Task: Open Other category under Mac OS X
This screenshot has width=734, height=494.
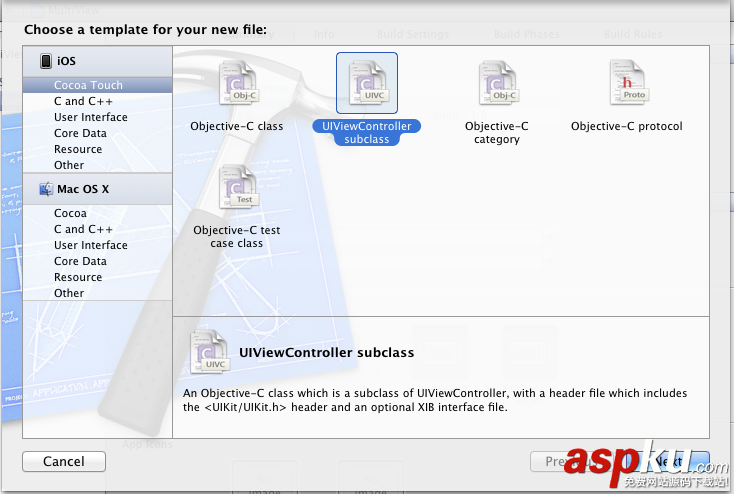Action: pos(97,293)
